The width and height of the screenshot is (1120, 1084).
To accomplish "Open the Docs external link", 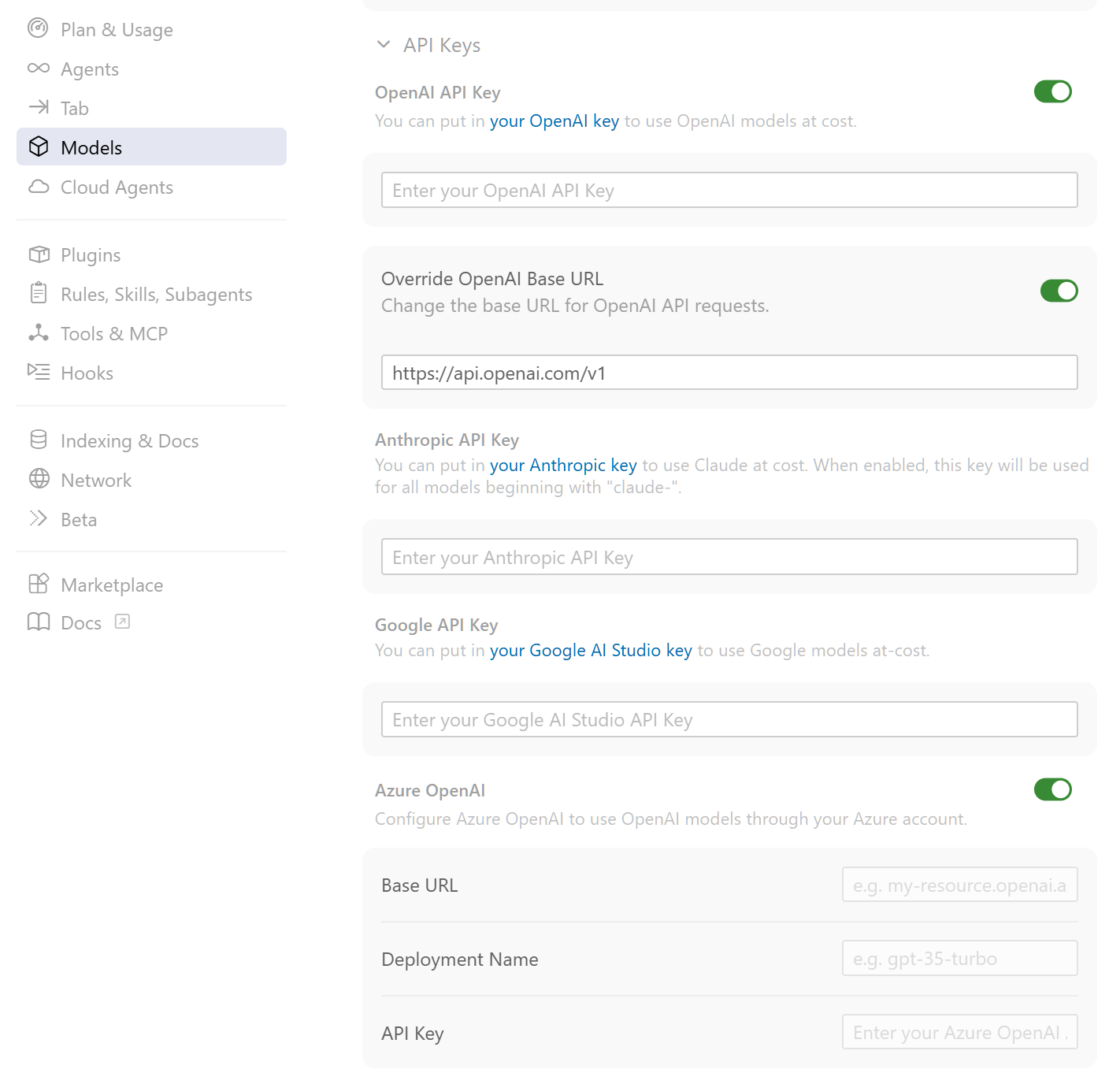I will coord(151,622).
